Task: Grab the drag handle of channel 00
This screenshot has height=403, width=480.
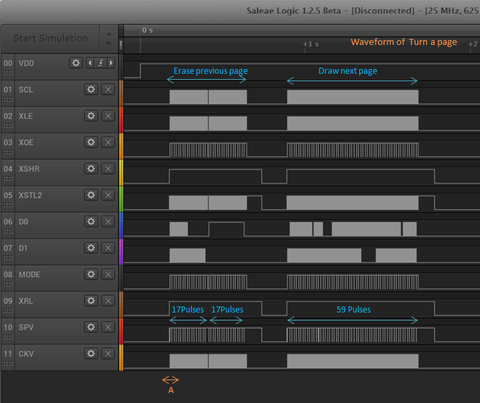Action: [x=8, y=73]
